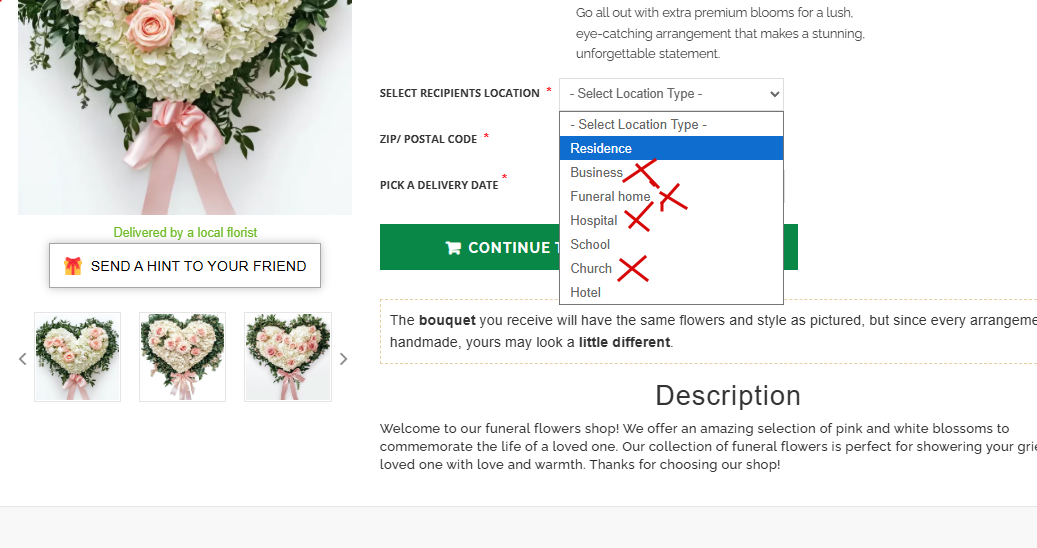1037x548 pixels.
Task: View the third heart bouquet thumbnail
Action: click(x=288, y=357)
